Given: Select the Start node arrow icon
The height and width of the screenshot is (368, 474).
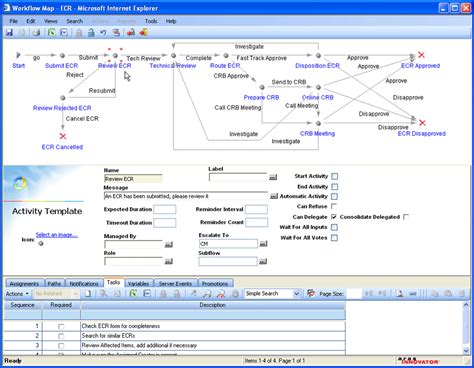Looking at the screenshot, I should [x=18, y=55].
